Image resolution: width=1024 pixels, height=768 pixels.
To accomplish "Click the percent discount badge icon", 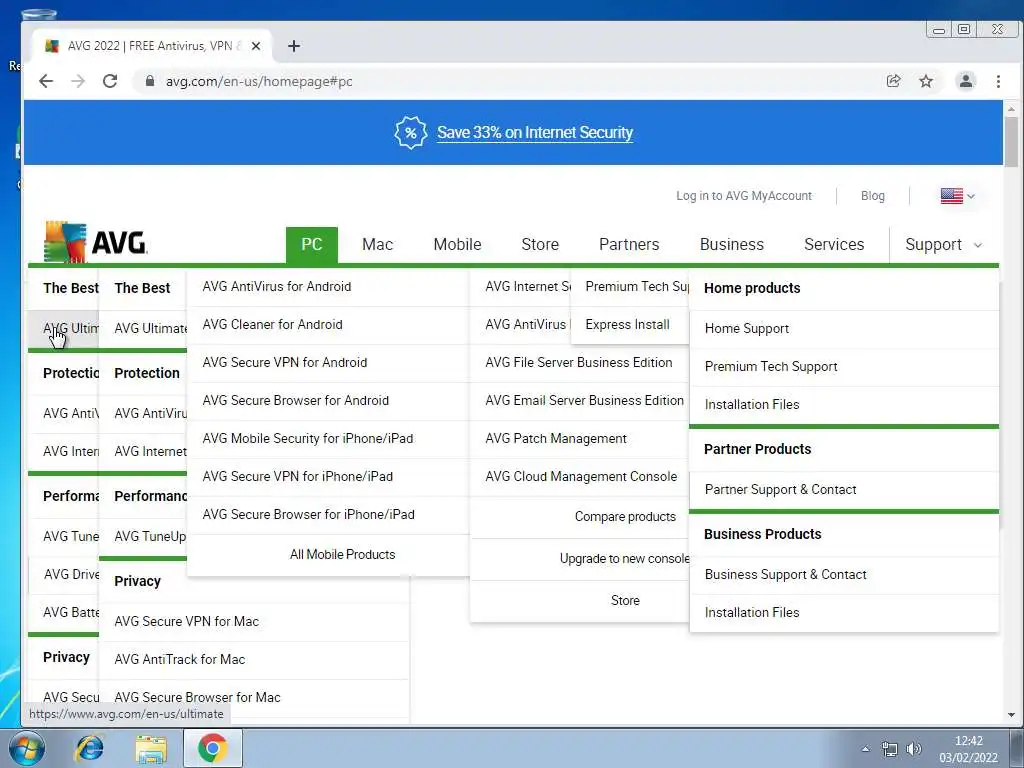I will (x=410, y=133).
